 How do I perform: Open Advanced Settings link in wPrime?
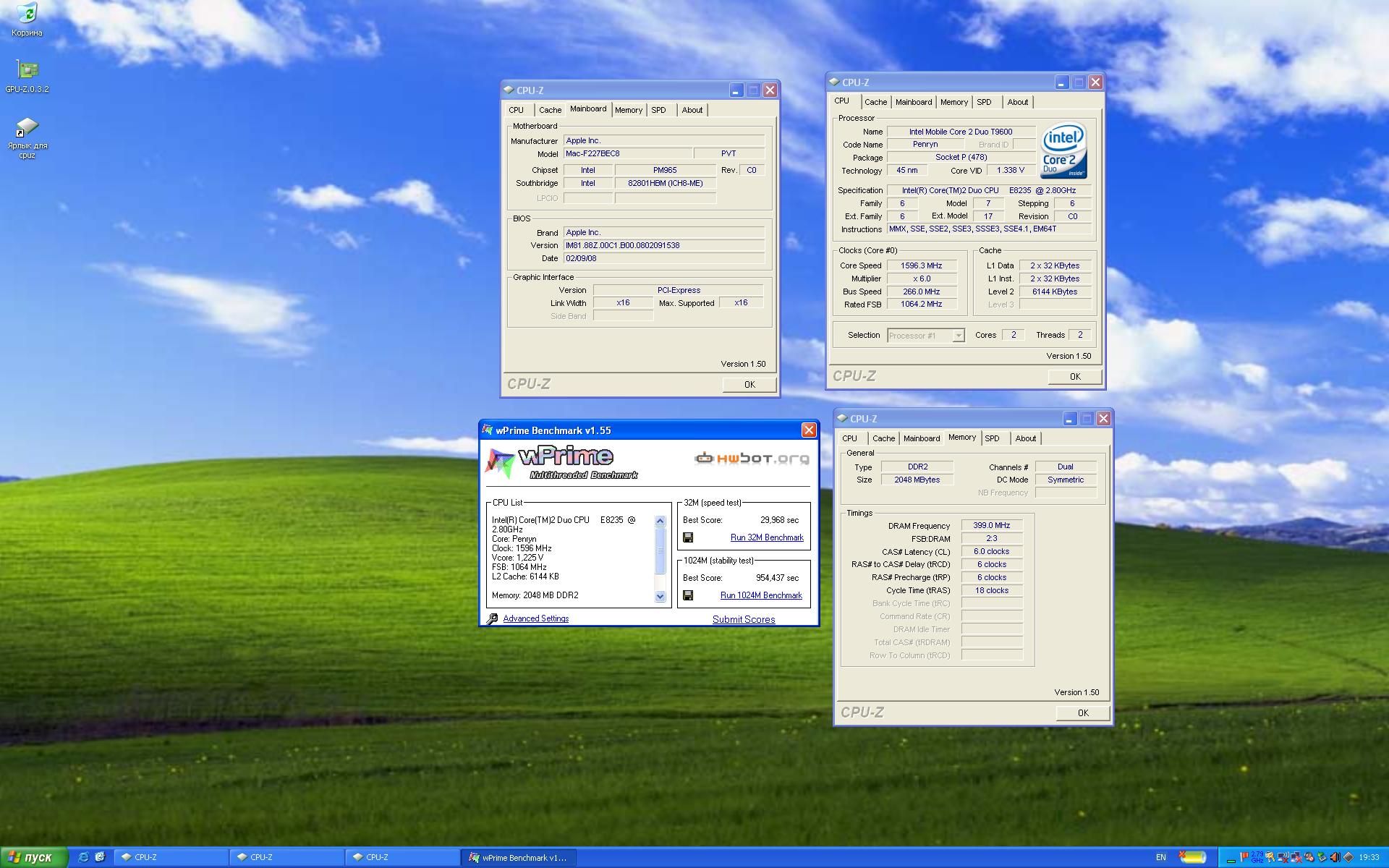[x=536, y=618]
